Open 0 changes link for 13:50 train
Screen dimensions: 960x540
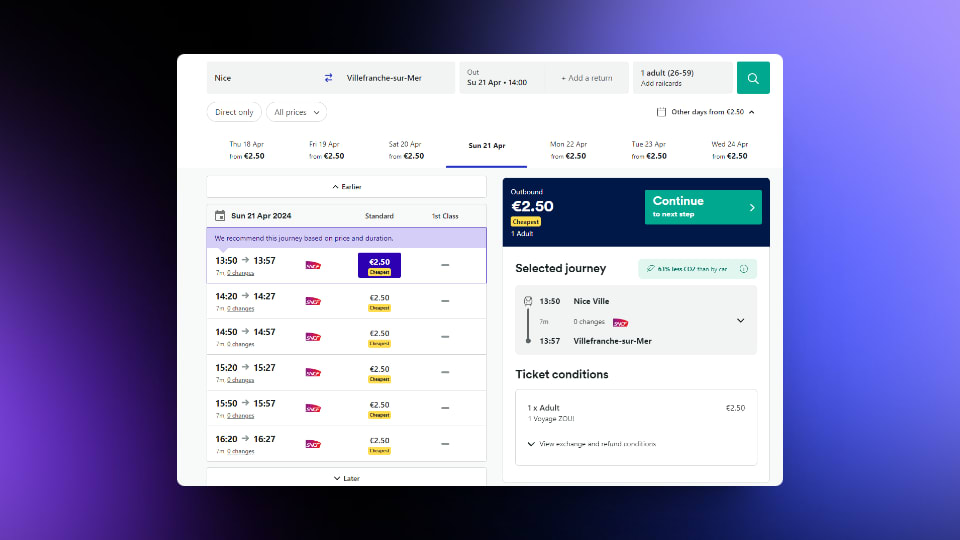[240, 273]
